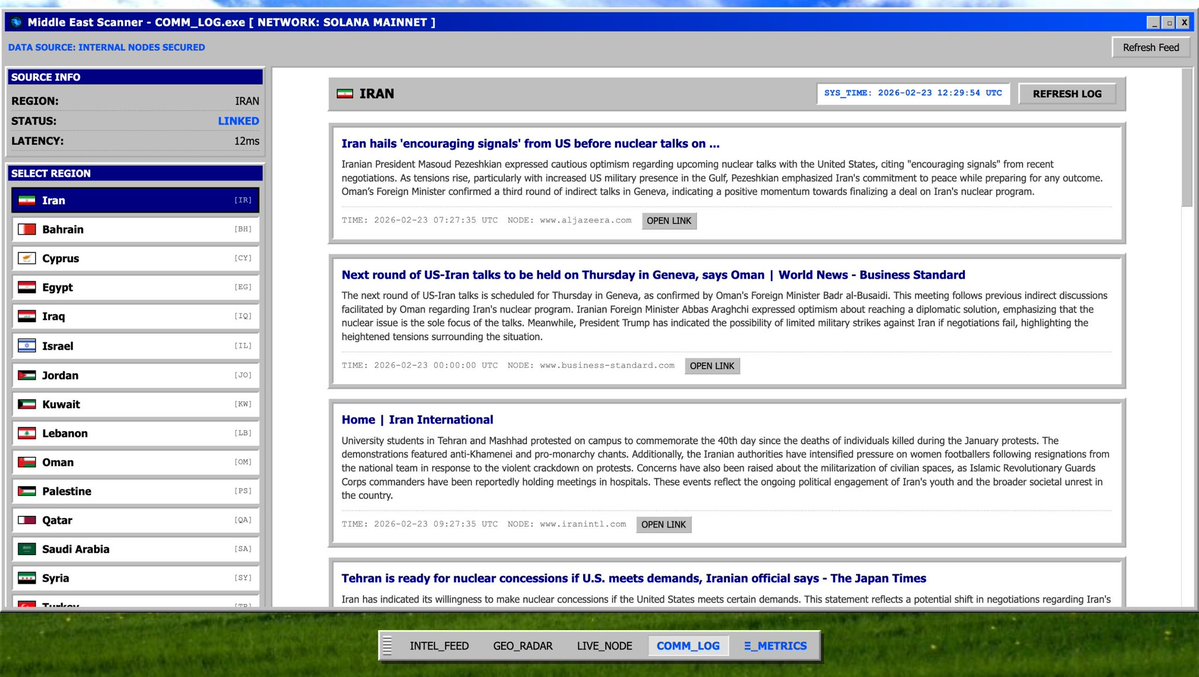Click the Refresh Feed button
This screenshot has height=677, width=1199.
pos(1151,47)
